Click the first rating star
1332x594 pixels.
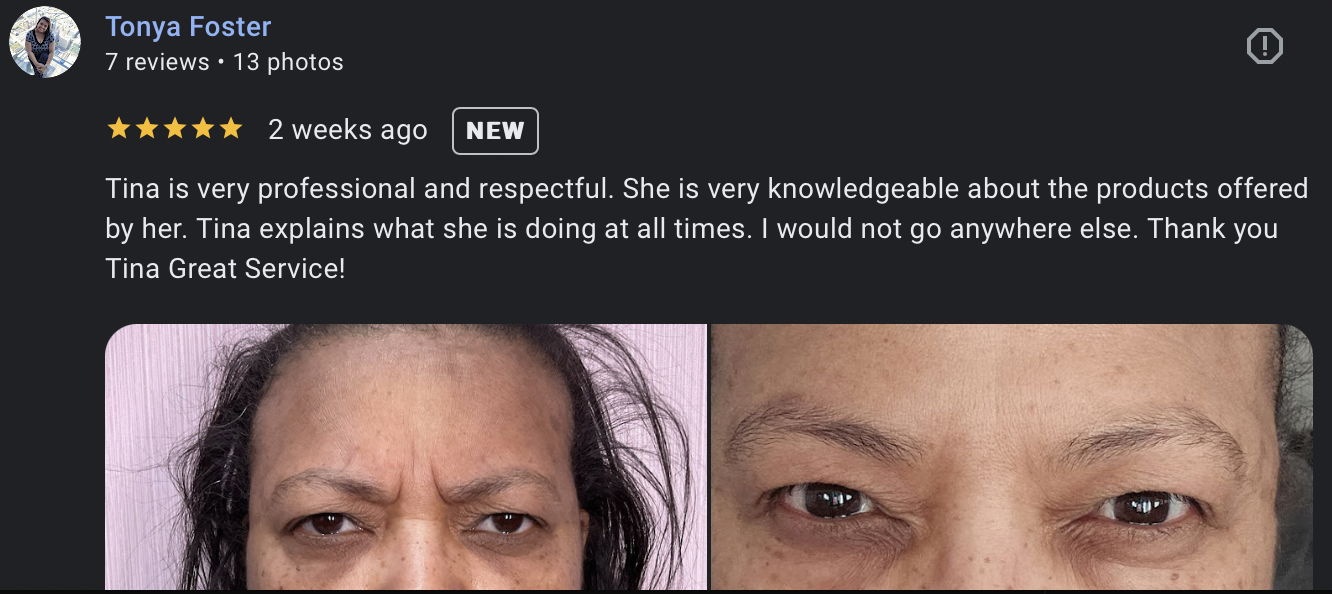tap(118, 129)
